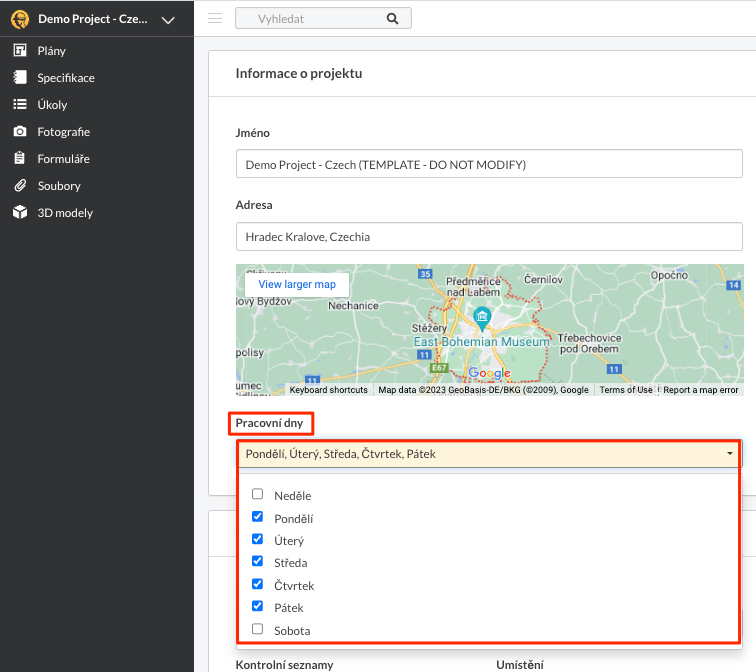
Task: Expand the Demo Project selector chevron
Action: (168, 20)
